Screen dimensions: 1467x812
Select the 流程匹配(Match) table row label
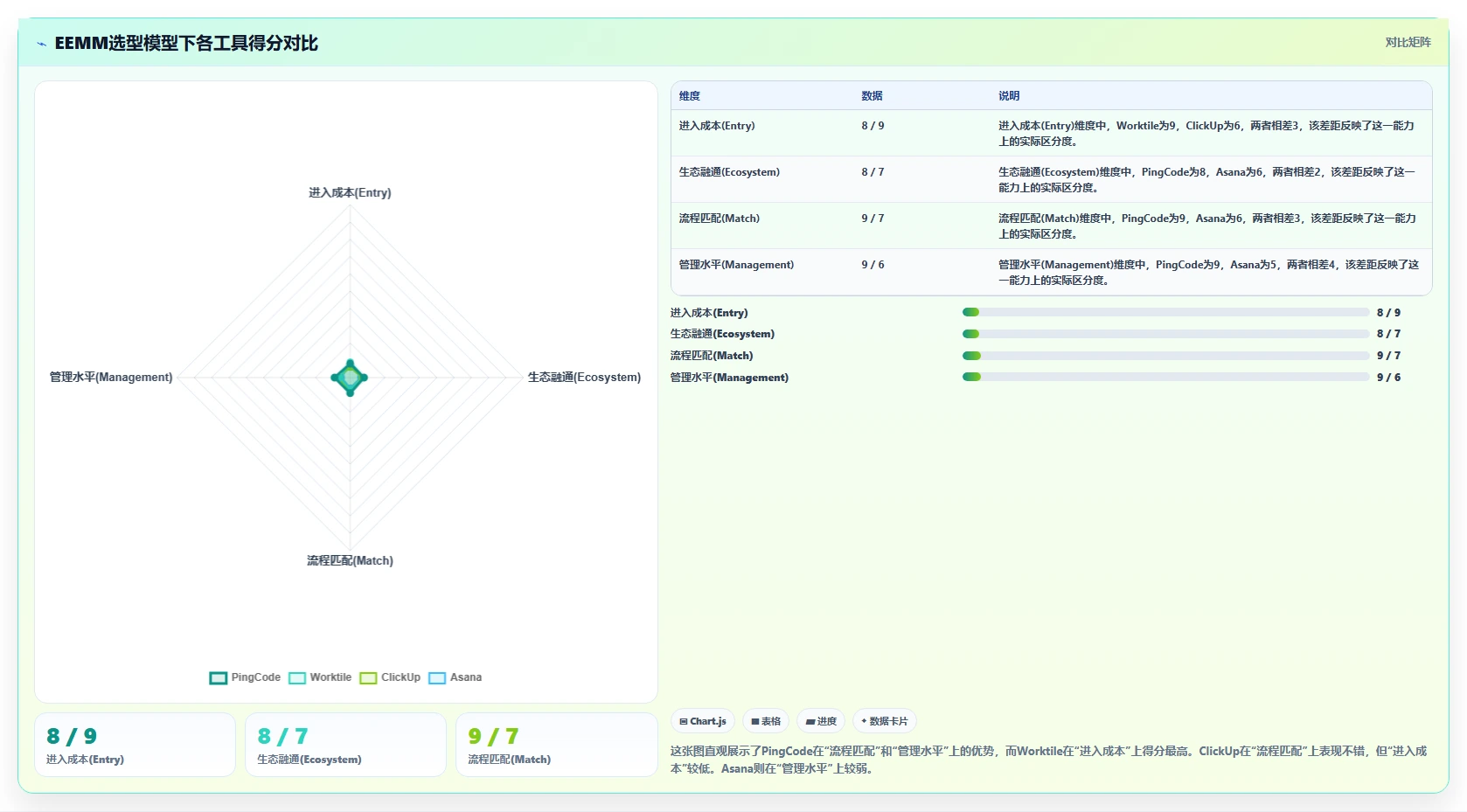[720, 219]
